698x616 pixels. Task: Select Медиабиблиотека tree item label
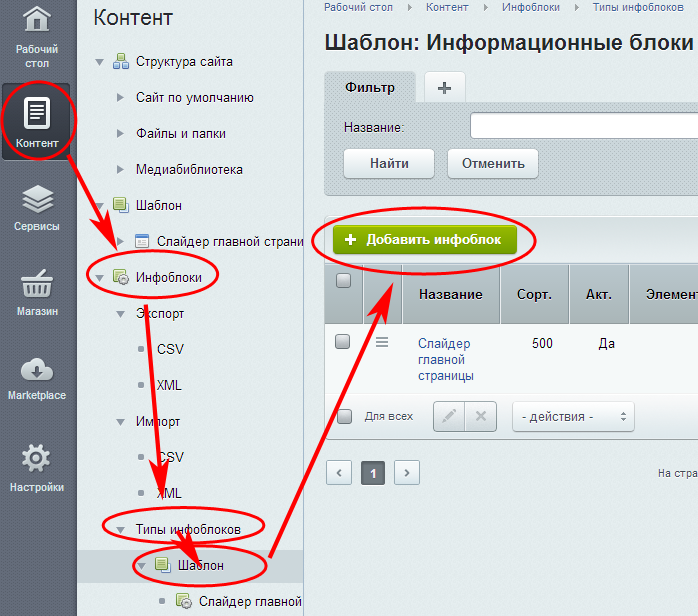point(189,169)
